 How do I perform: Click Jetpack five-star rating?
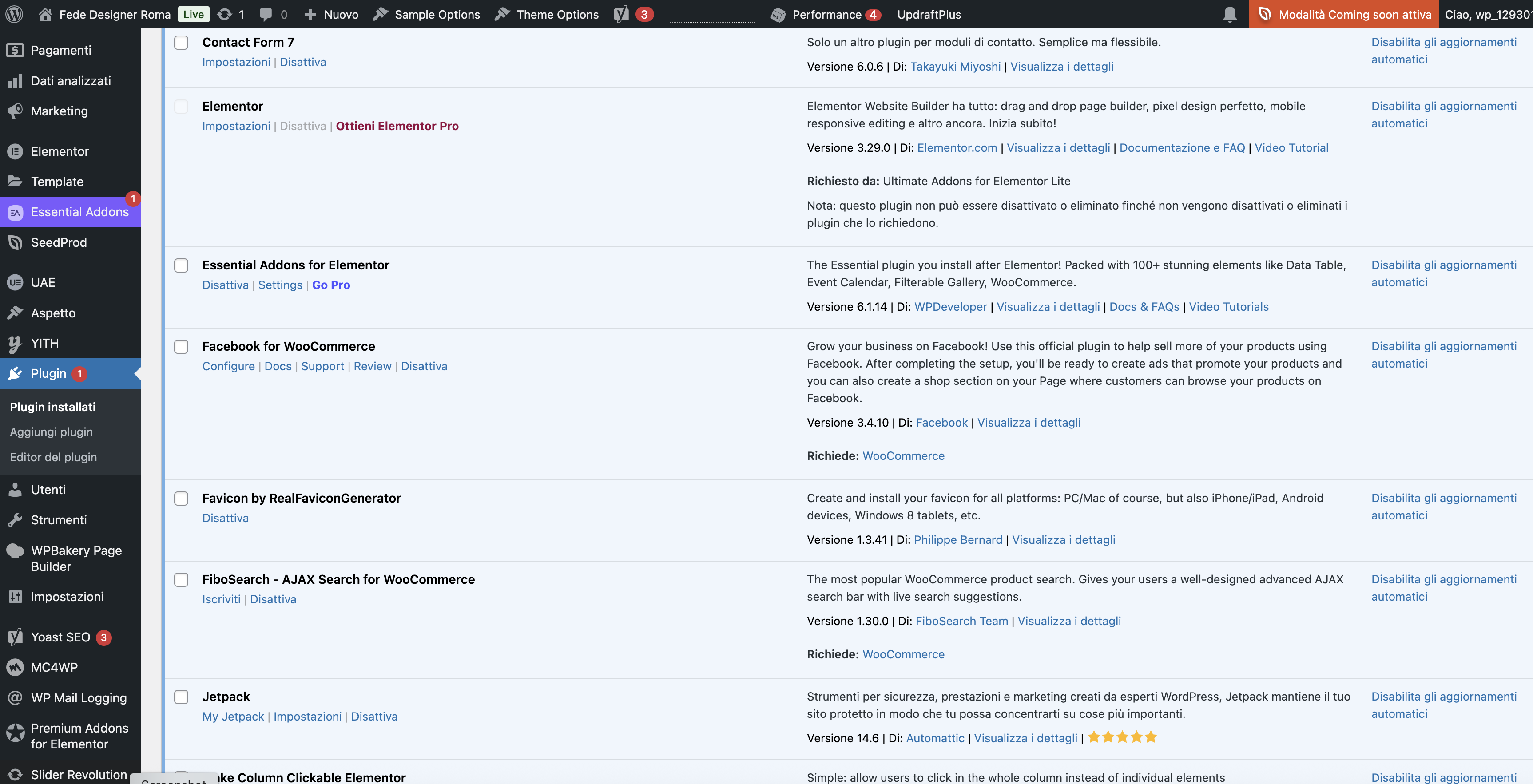[1122, 737]
